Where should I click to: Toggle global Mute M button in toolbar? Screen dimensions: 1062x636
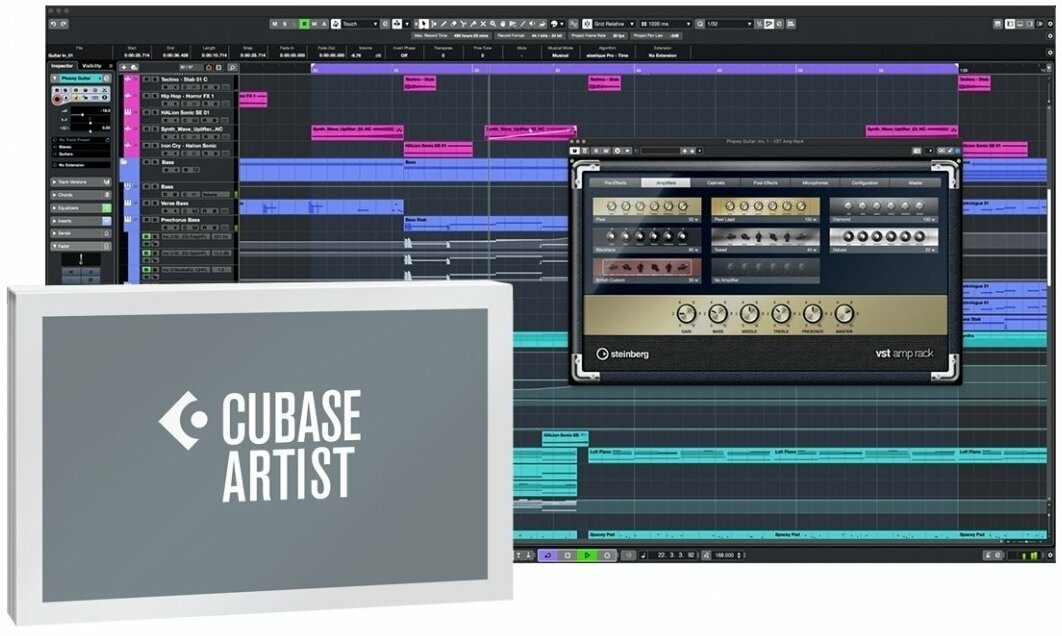click(274, 24)
